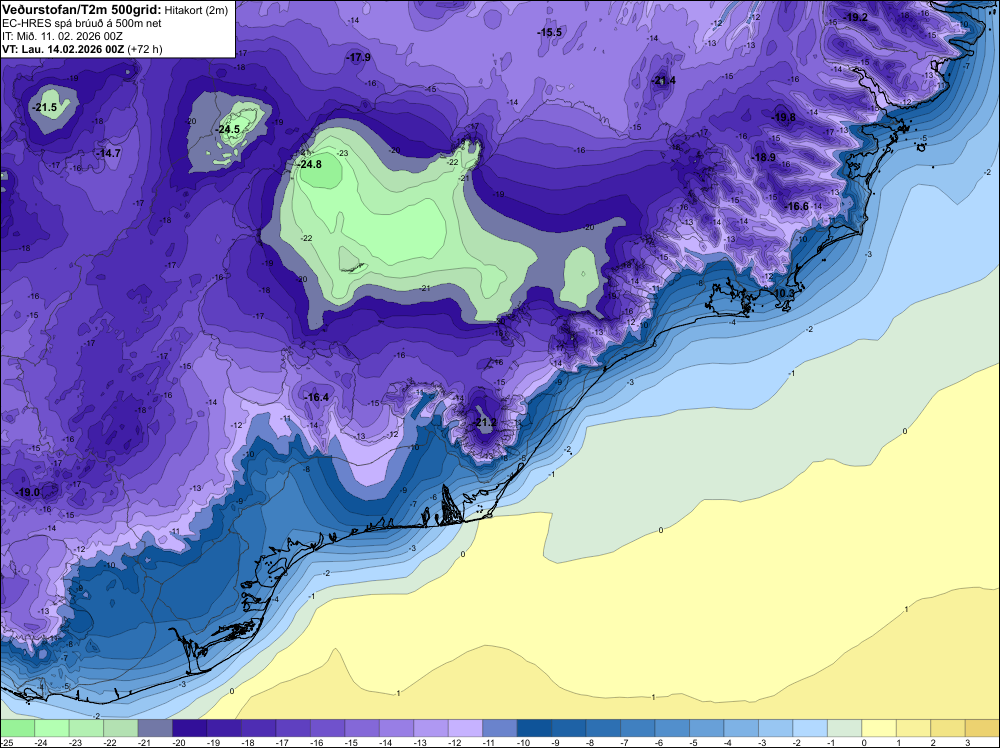The width and height of the screenshot is (1000, 748).
Task: Click the bold -21.5 temperature label
Action: 45,108
